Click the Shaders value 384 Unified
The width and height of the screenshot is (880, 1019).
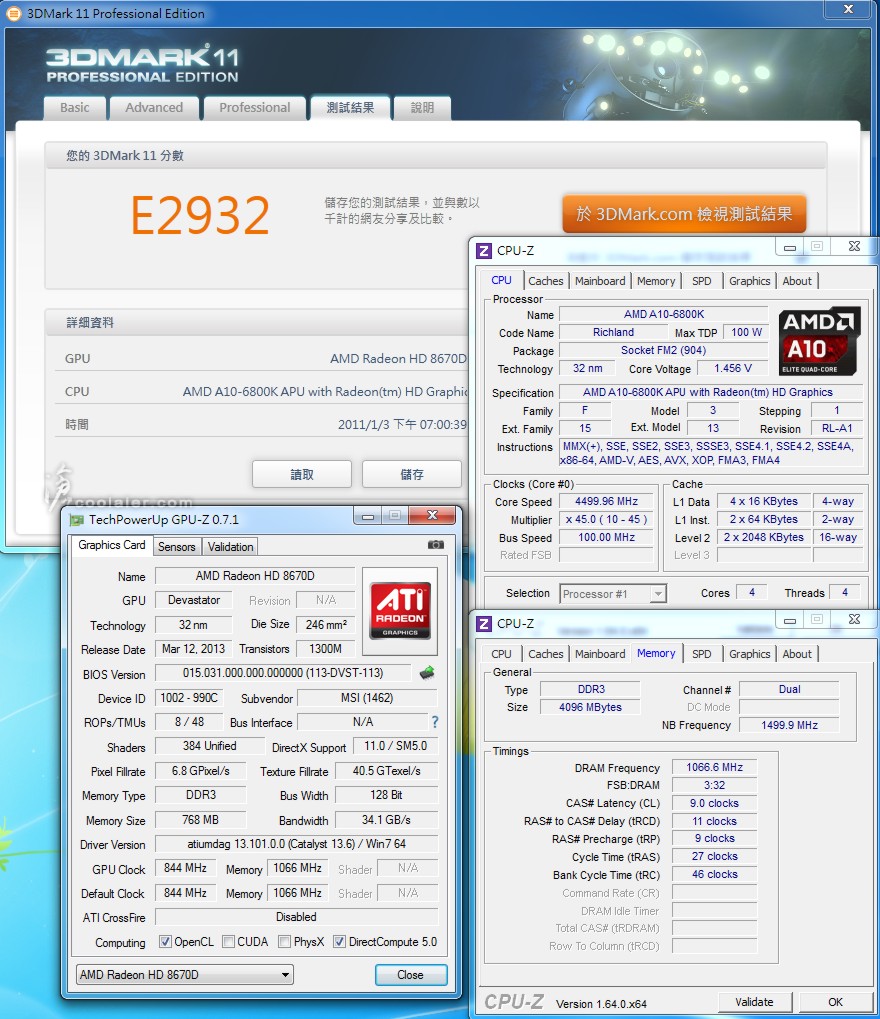pos(209,746)
